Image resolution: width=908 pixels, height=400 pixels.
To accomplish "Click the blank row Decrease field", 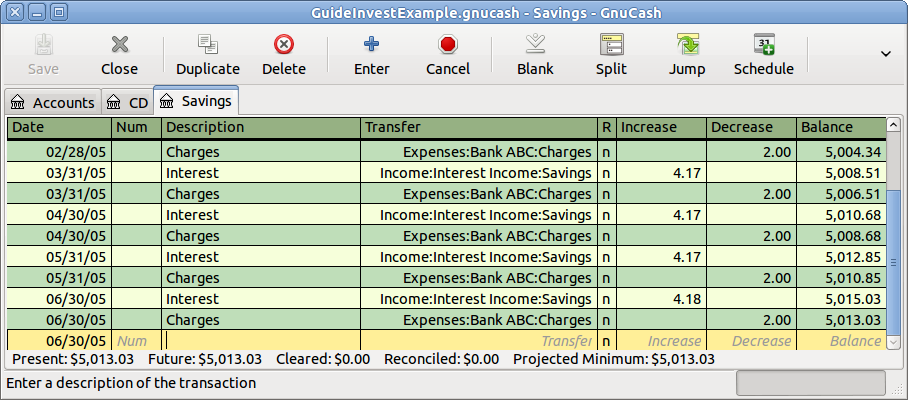I will click(x=752, y=341).
